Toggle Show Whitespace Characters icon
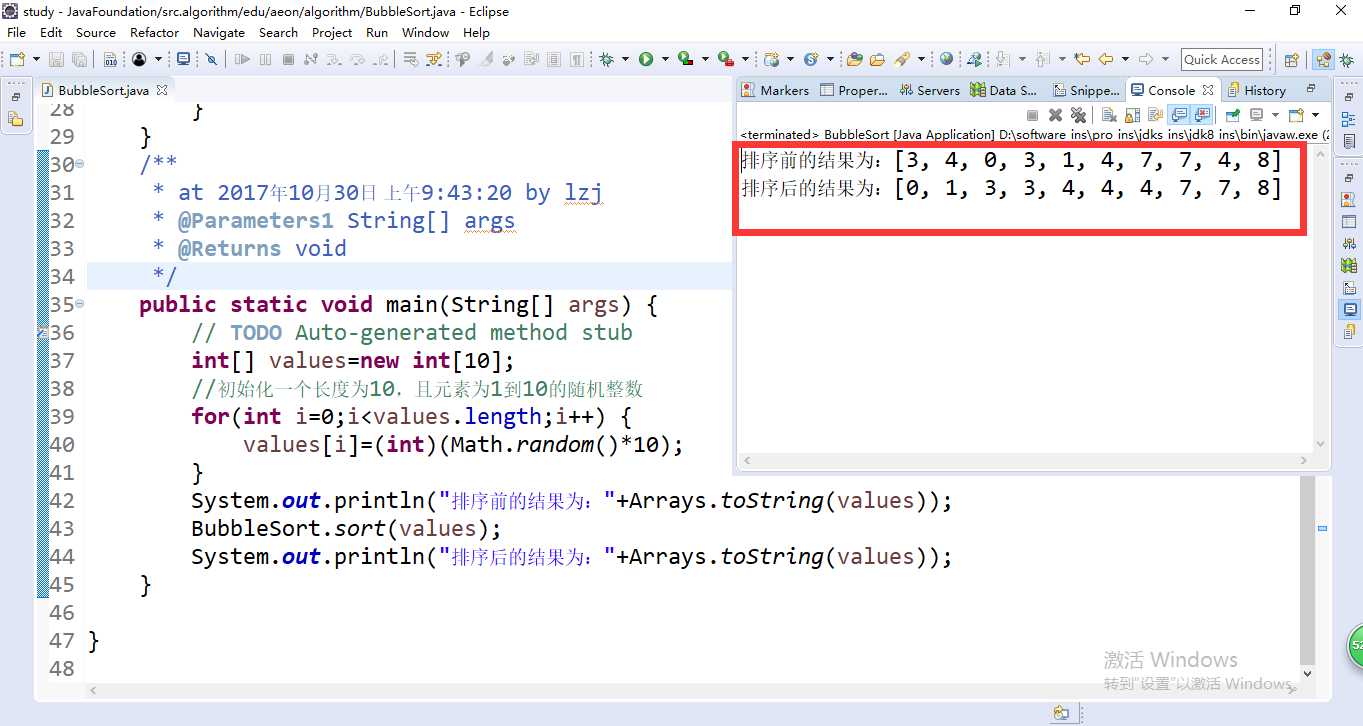This screenshot has width=1363, height=726. coord(577,60)
